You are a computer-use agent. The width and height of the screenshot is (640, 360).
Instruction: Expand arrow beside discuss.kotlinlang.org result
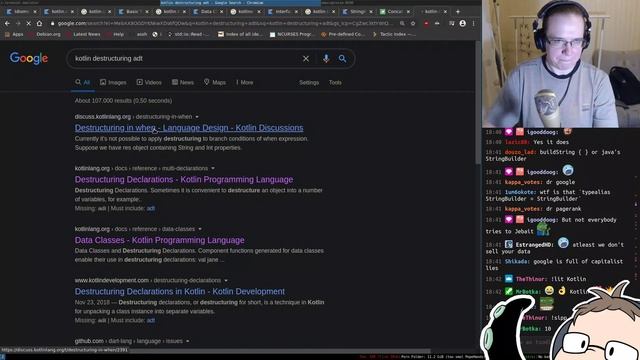197,117
